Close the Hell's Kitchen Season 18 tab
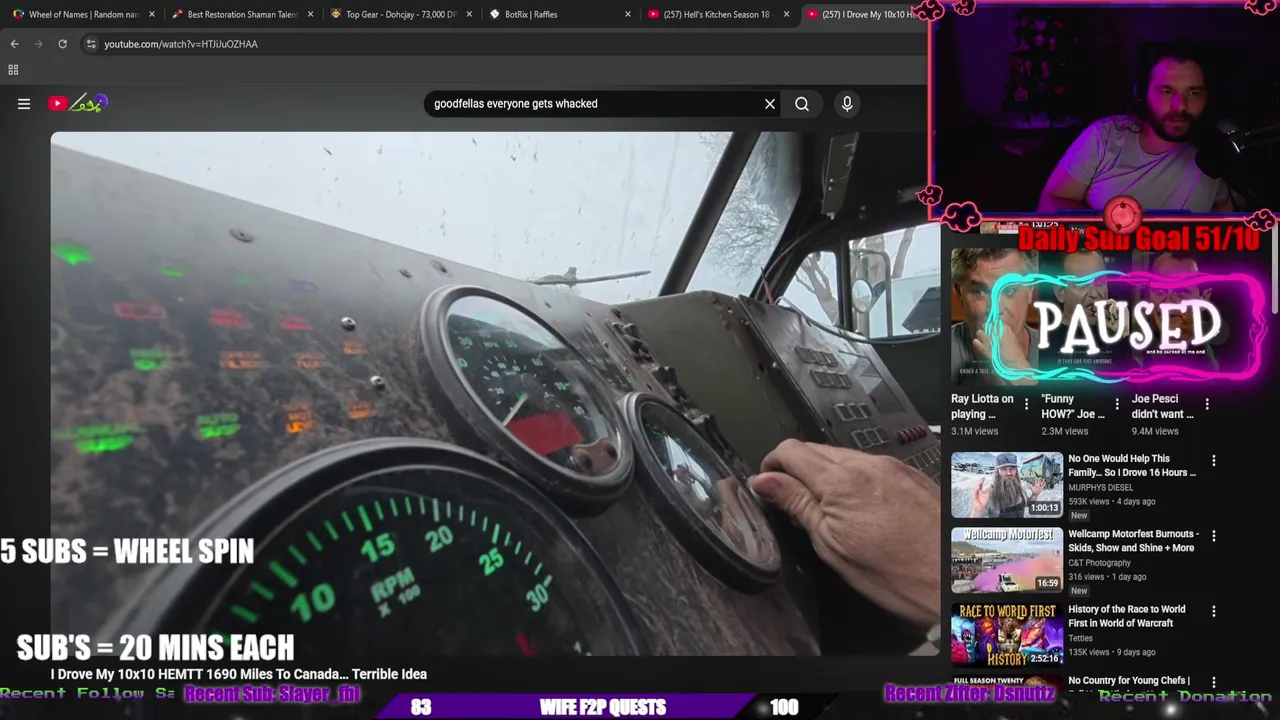The width and height of the screenshot is (1280, 720). click(x=787, y=14)
